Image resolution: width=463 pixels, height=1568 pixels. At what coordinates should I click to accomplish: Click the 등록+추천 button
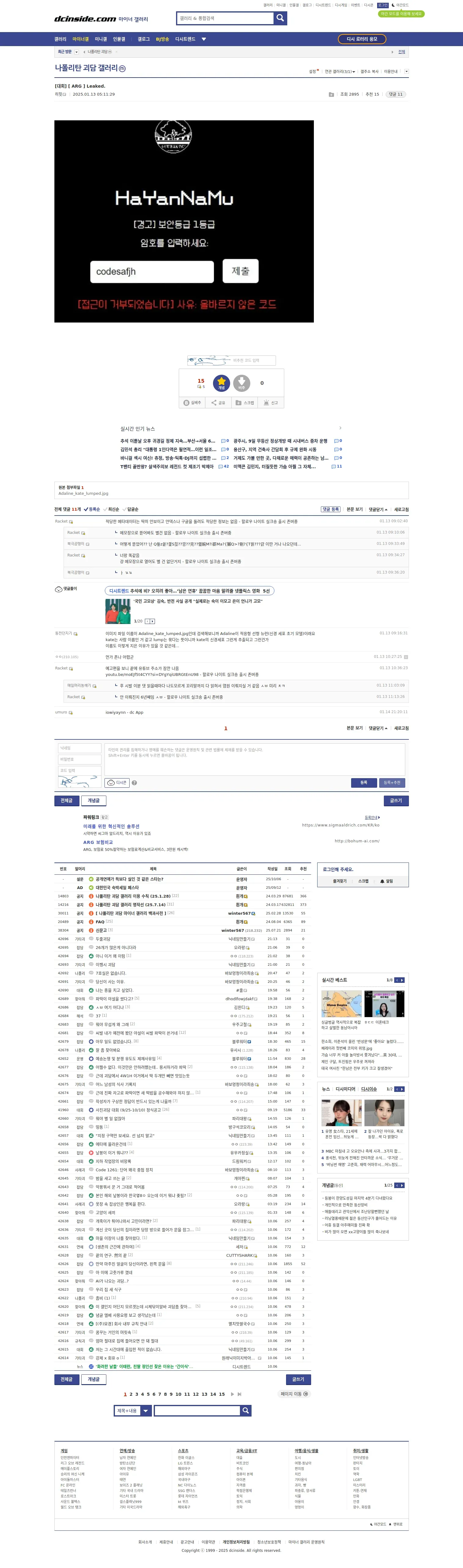click(x=392, y=783)
